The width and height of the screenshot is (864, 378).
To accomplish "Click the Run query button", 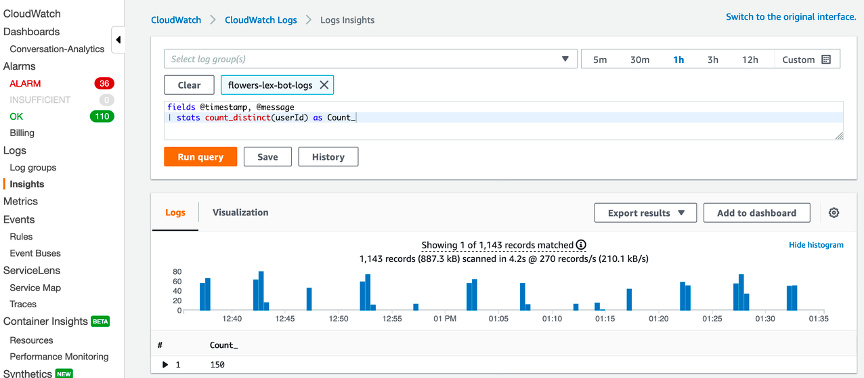I will [201, 156].
